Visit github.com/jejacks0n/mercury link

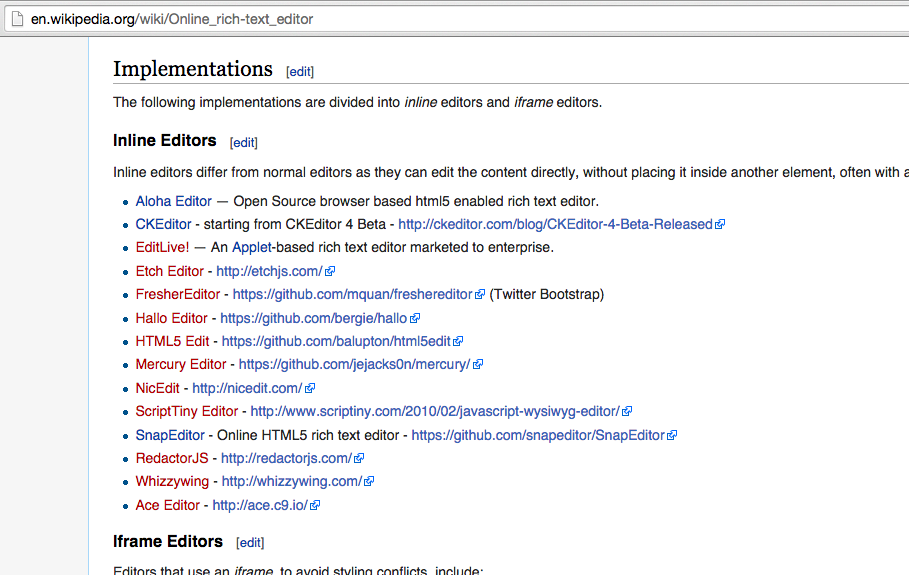pyautogui.click(x=354, y=365)
